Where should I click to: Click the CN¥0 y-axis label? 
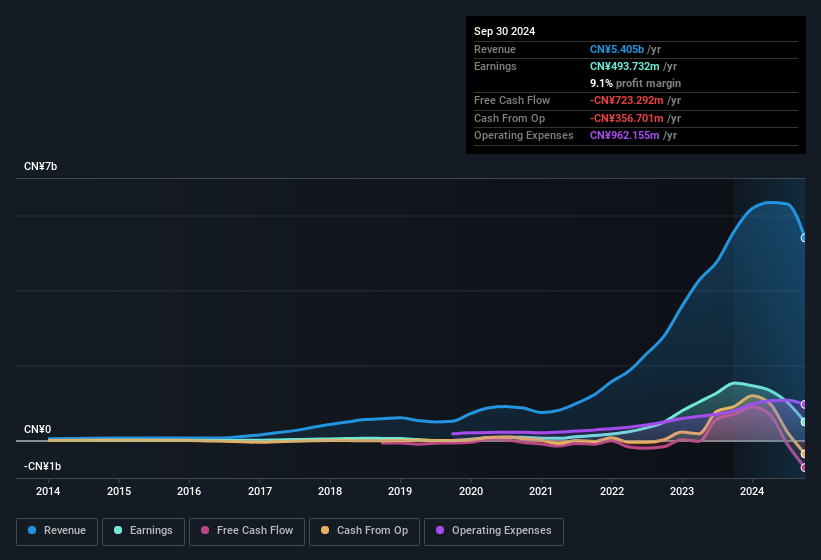pos(38,429)
